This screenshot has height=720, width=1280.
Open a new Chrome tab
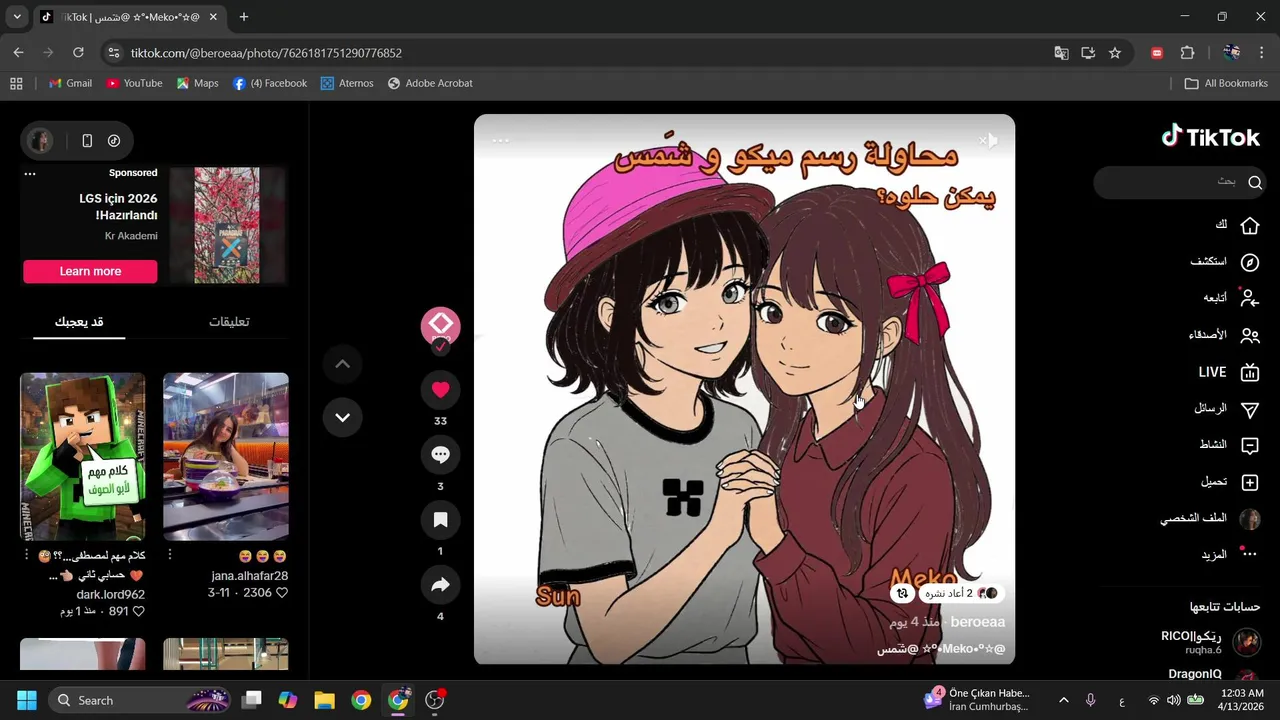pyautogui.click(x=244, y=17)
